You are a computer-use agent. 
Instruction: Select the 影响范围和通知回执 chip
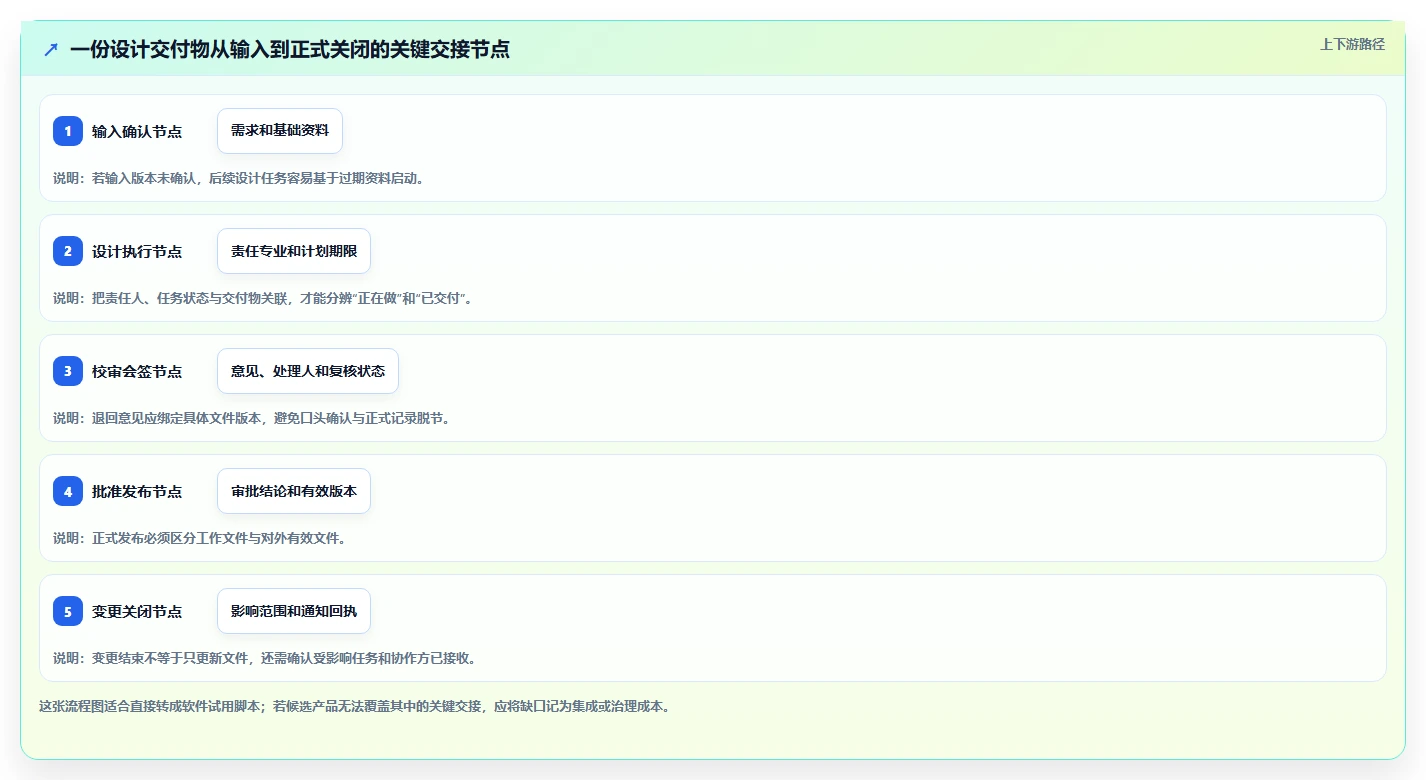[x=294, y=611]
